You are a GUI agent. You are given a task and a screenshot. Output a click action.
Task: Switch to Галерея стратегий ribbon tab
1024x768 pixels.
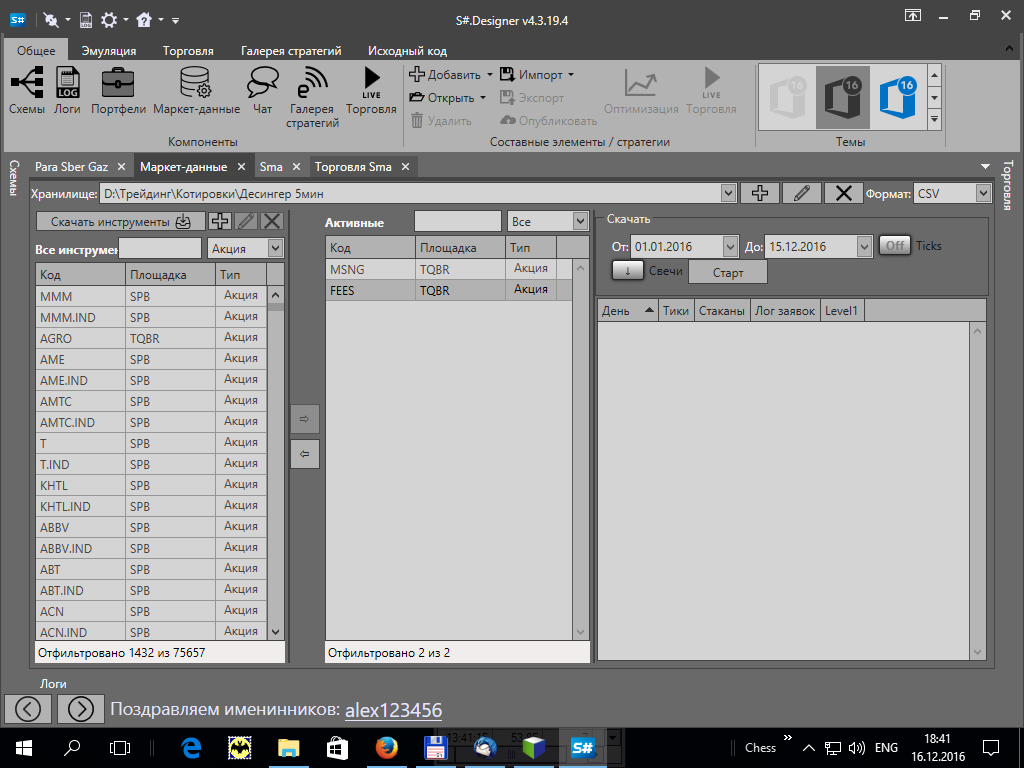point(291,50)
